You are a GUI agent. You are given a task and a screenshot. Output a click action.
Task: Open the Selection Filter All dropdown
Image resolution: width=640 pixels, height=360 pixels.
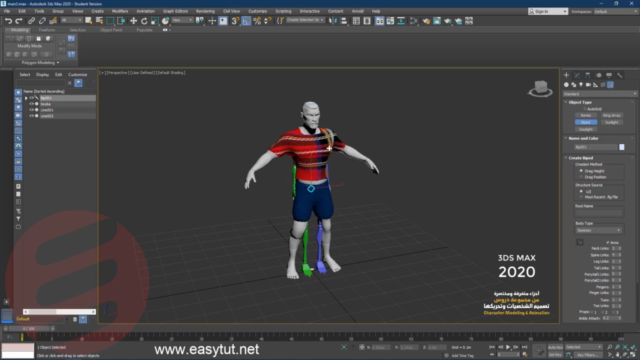[x=71, y=20]
